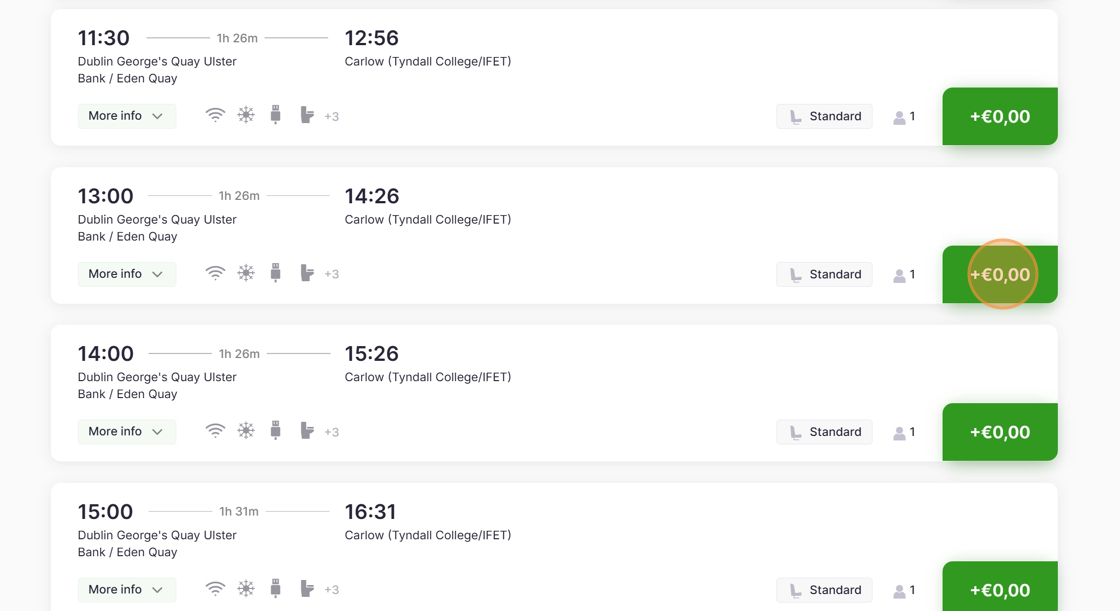Click the air conditioning snowflake icon on the 13:00 trip
The height and width of the screenshot is (611, 1120).
(246, 273)
